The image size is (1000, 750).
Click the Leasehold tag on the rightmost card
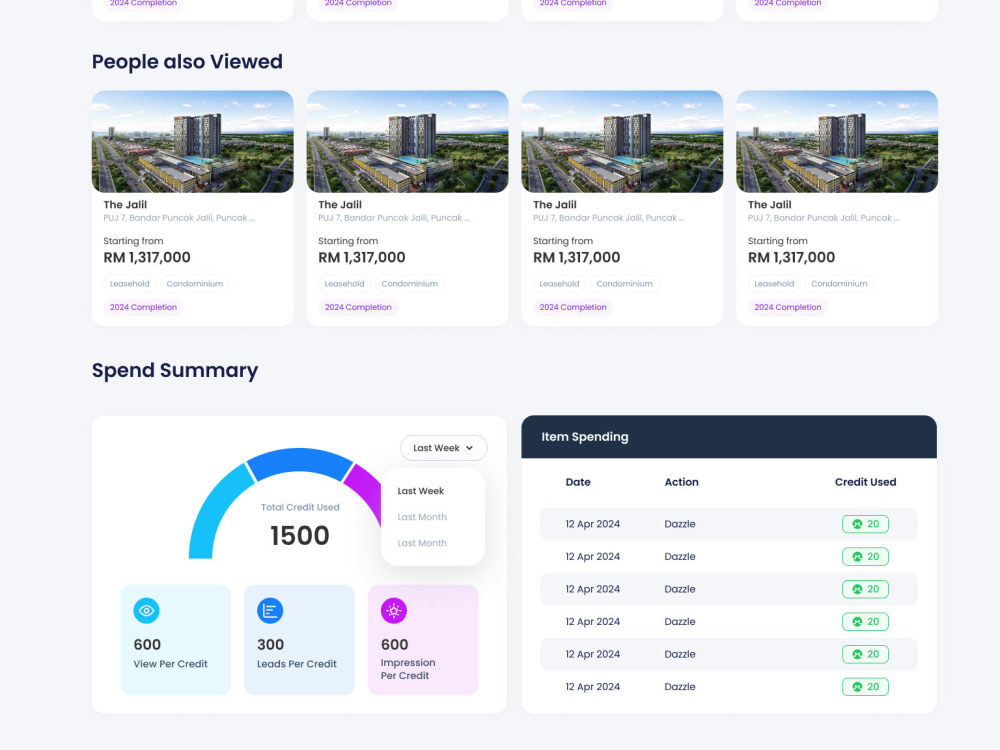774,284
